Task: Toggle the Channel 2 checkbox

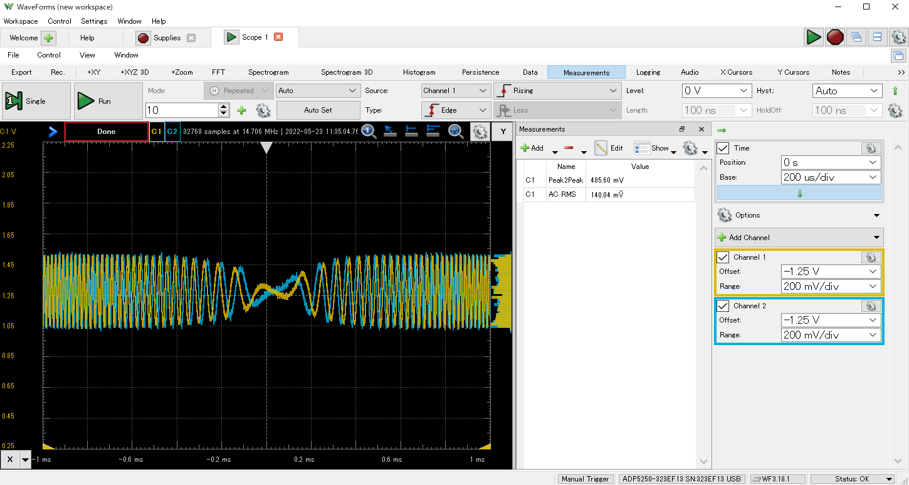Action: (x=723, y=306)
